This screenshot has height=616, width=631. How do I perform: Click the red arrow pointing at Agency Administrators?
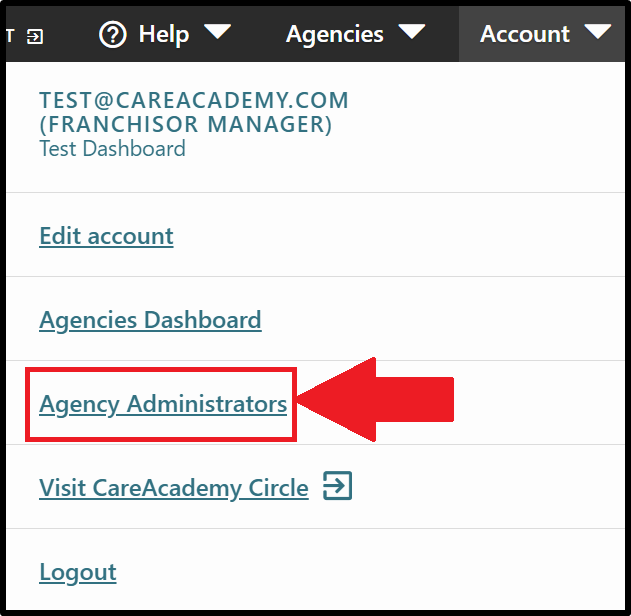pos(376,400)
